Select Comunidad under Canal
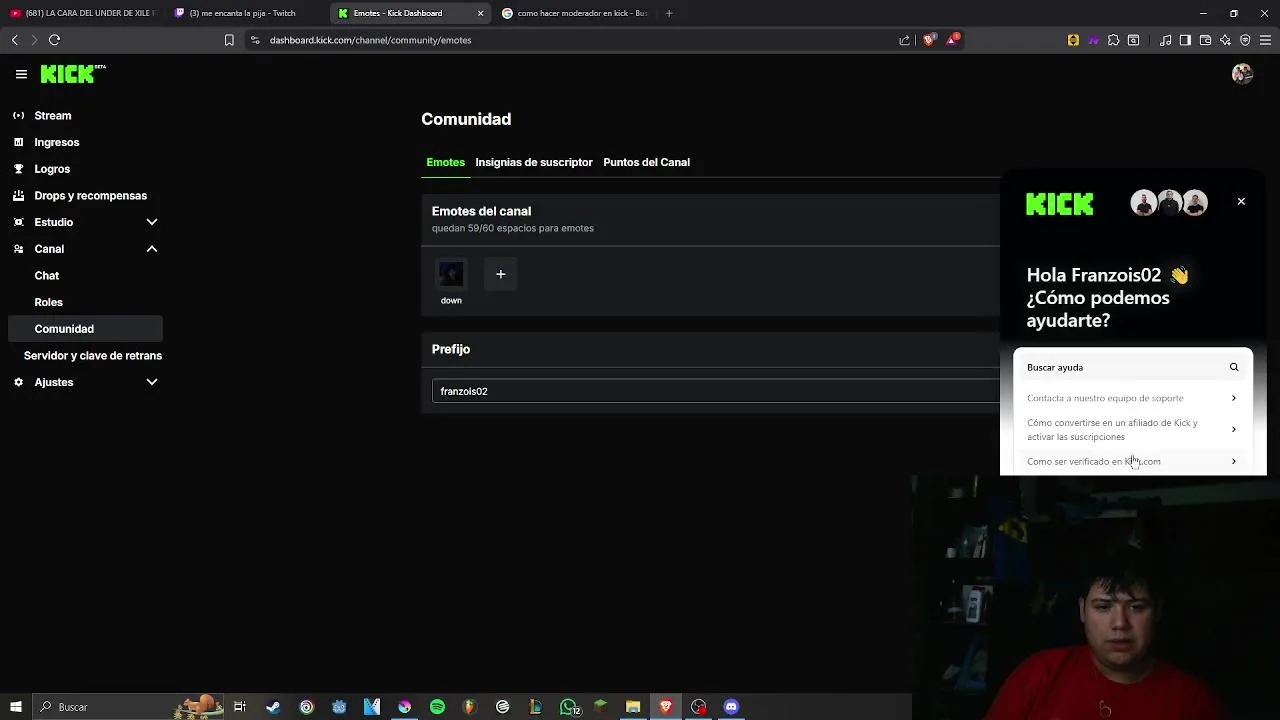Image resolution: width=1280 pixels, height=720 pixels. click(x=85, y=329)
